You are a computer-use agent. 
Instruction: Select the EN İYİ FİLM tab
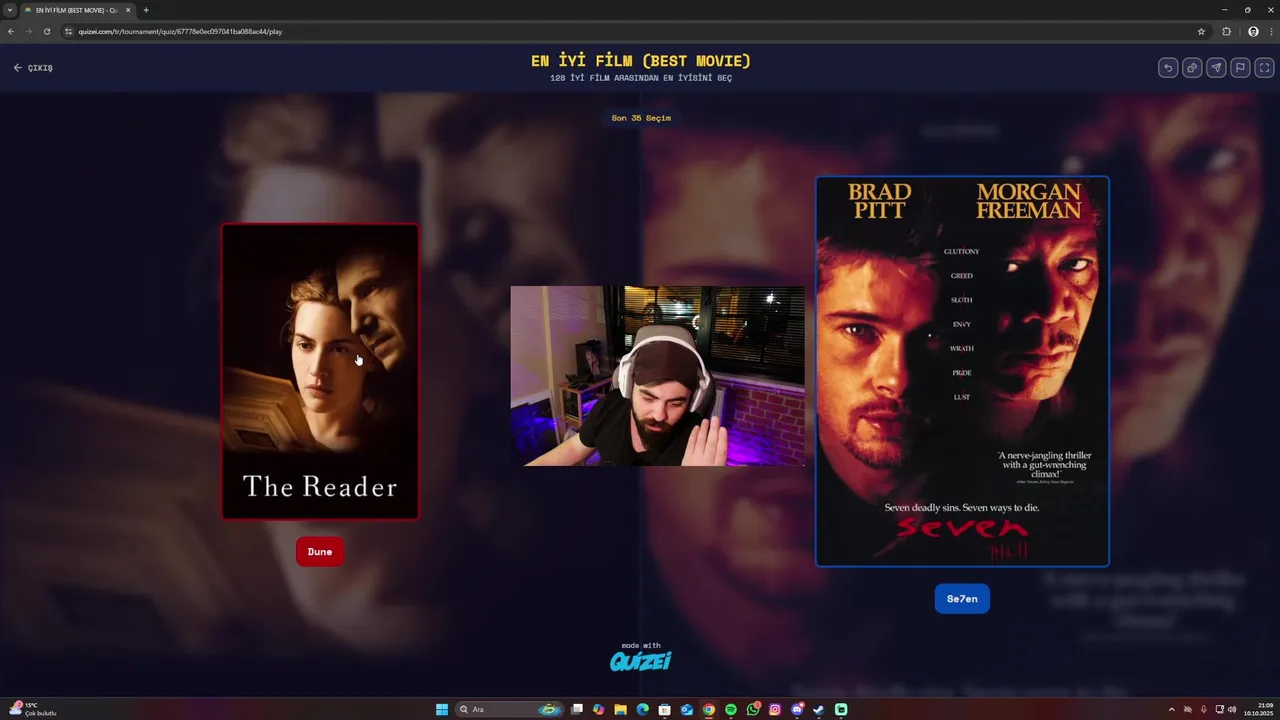pos(78,10)
